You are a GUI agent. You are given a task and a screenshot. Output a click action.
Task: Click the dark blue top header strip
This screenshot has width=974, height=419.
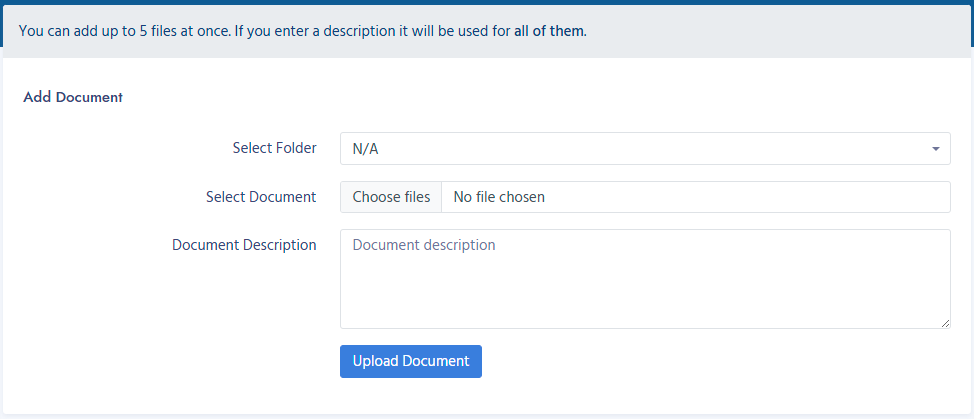click(487, 2)
